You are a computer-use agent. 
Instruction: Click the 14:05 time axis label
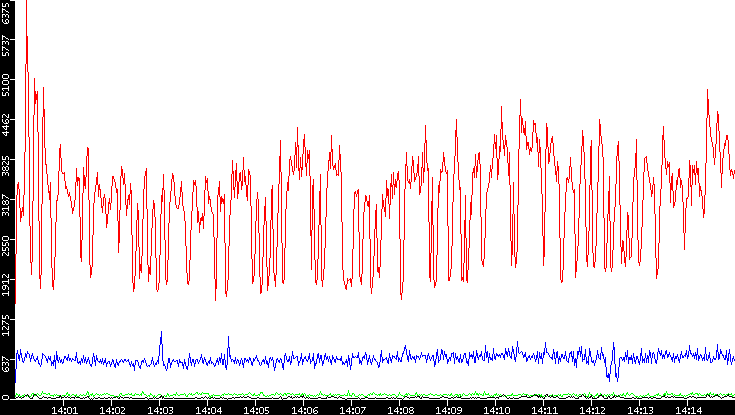click(256, 410)
